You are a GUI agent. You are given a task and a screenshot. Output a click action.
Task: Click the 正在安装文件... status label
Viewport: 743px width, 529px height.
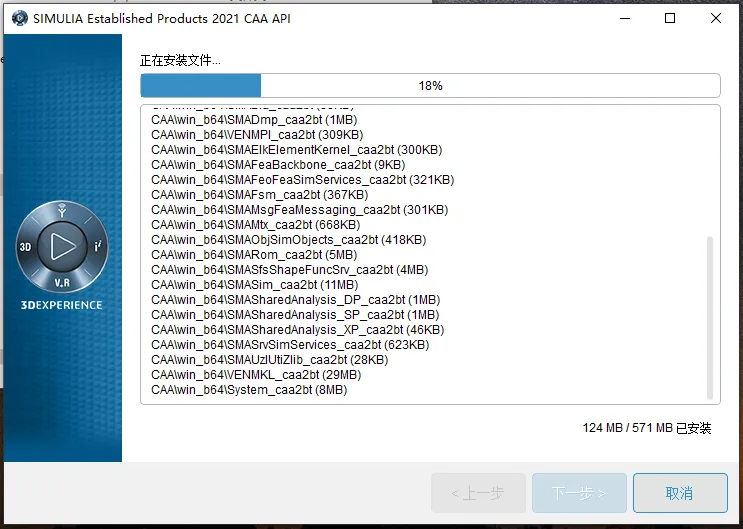180,61
